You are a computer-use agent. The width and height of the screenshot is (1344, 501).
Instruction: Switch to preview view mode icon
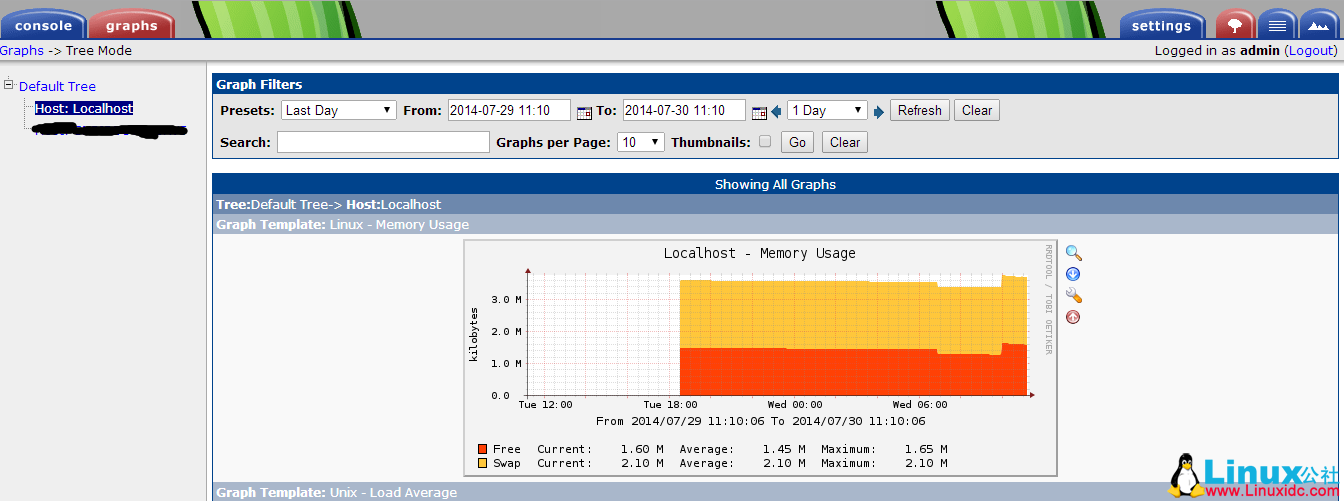pyautogui.click(x=1317, y=25)
